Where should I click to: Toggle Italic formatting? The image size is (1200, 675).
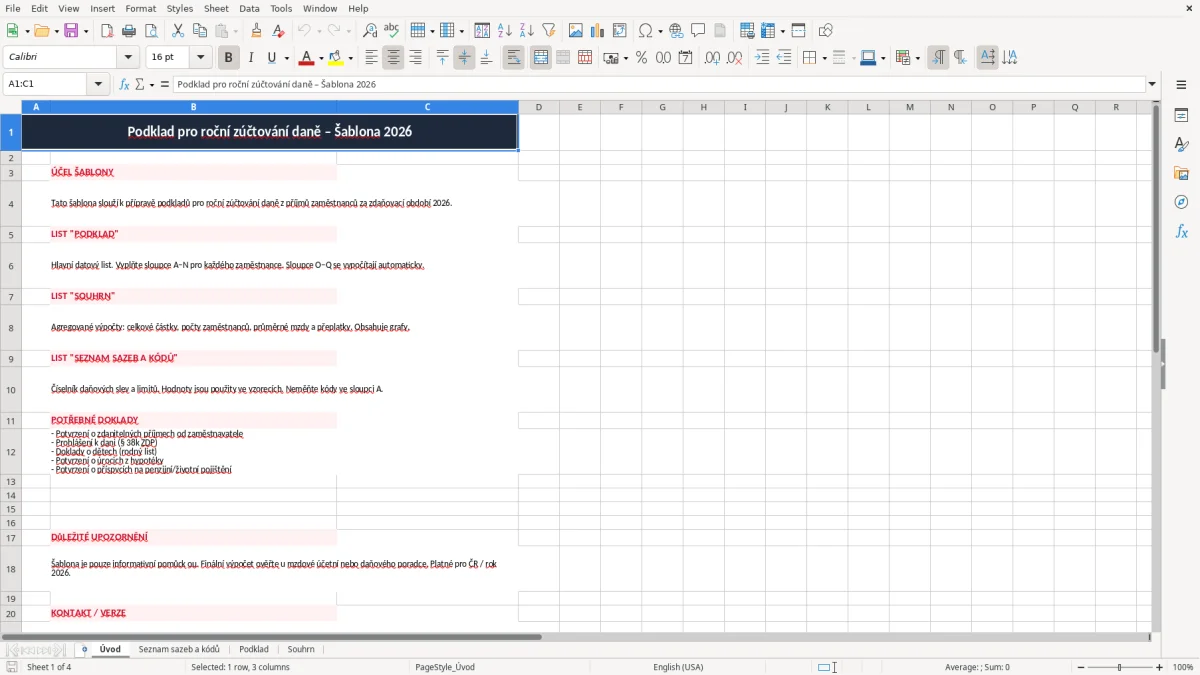click(x=251, y=58)
